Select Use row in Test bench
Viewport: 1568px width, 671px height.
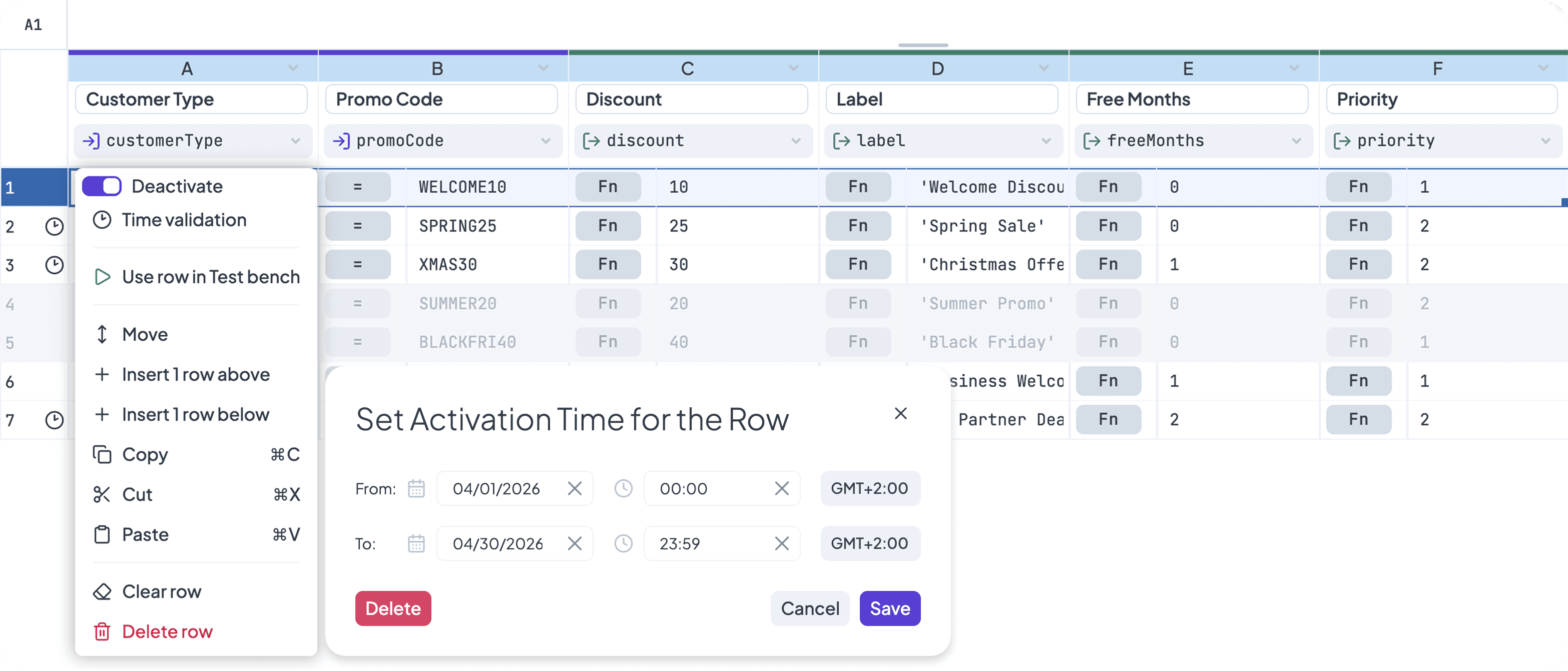[x=210, y=277]
